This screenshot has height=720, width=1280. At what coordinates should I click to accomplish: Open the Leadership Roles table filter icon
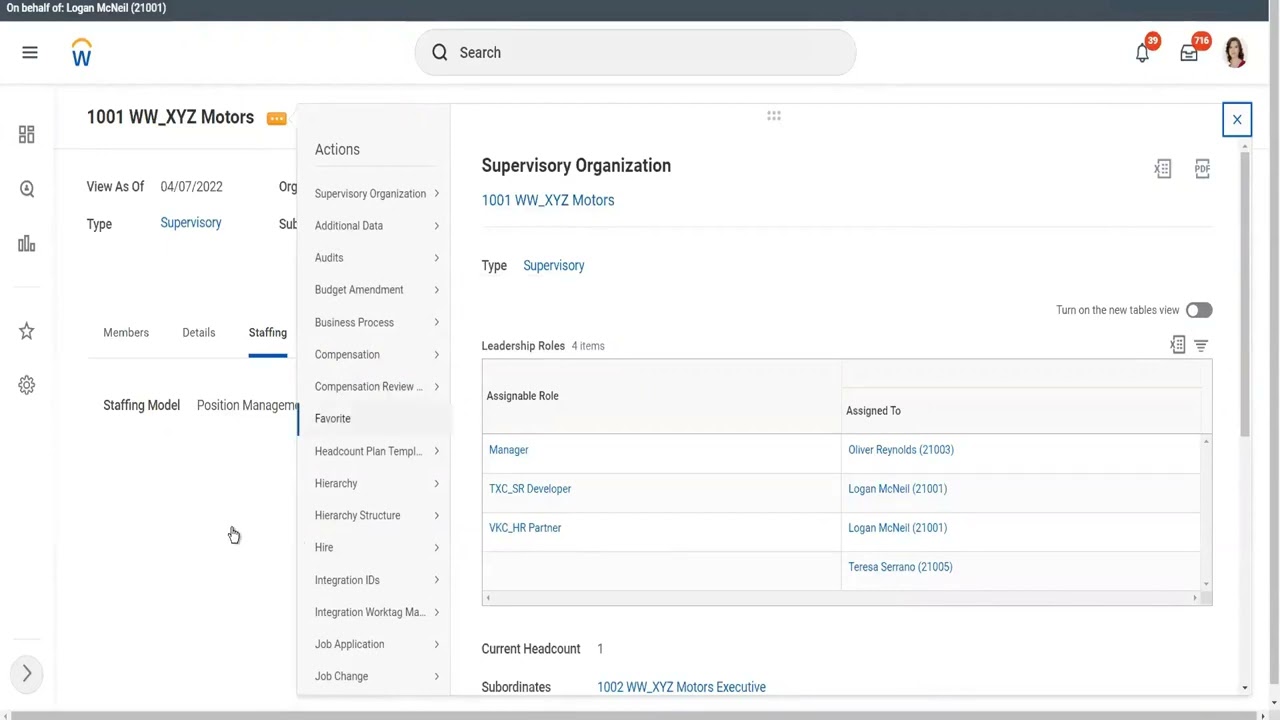point(1201,345)
